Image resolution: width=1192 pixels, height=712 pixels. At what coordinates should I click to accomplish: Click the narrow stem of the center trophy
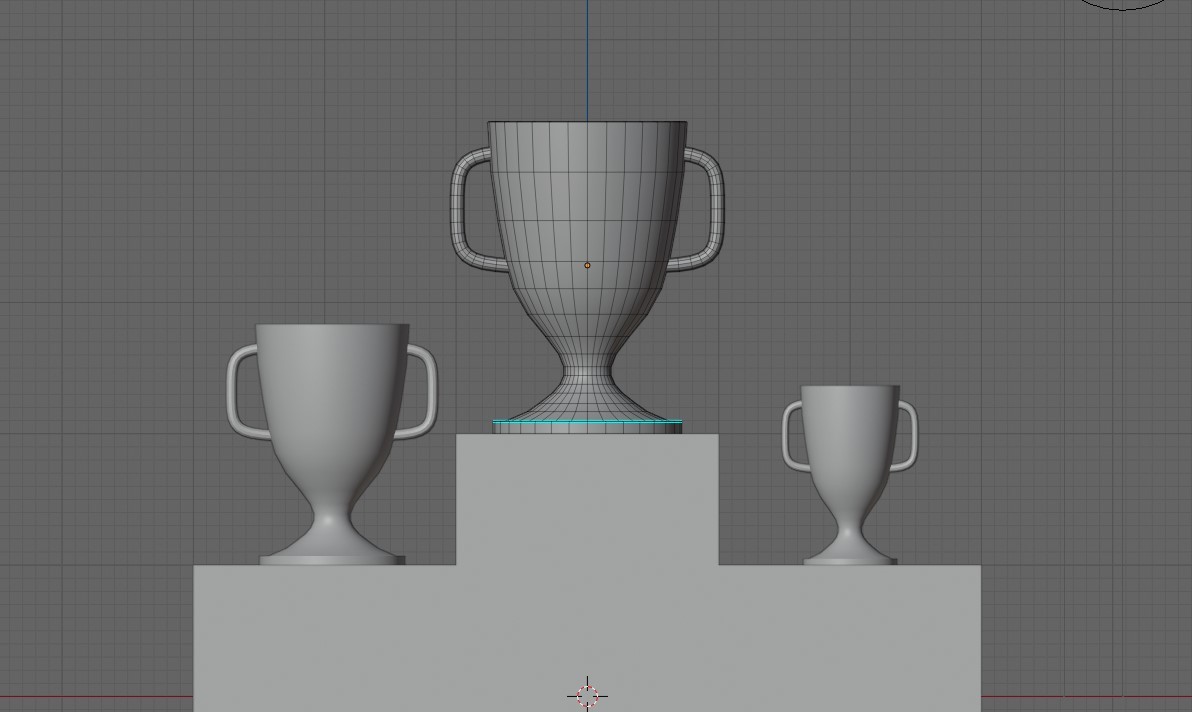coord(587,370)
